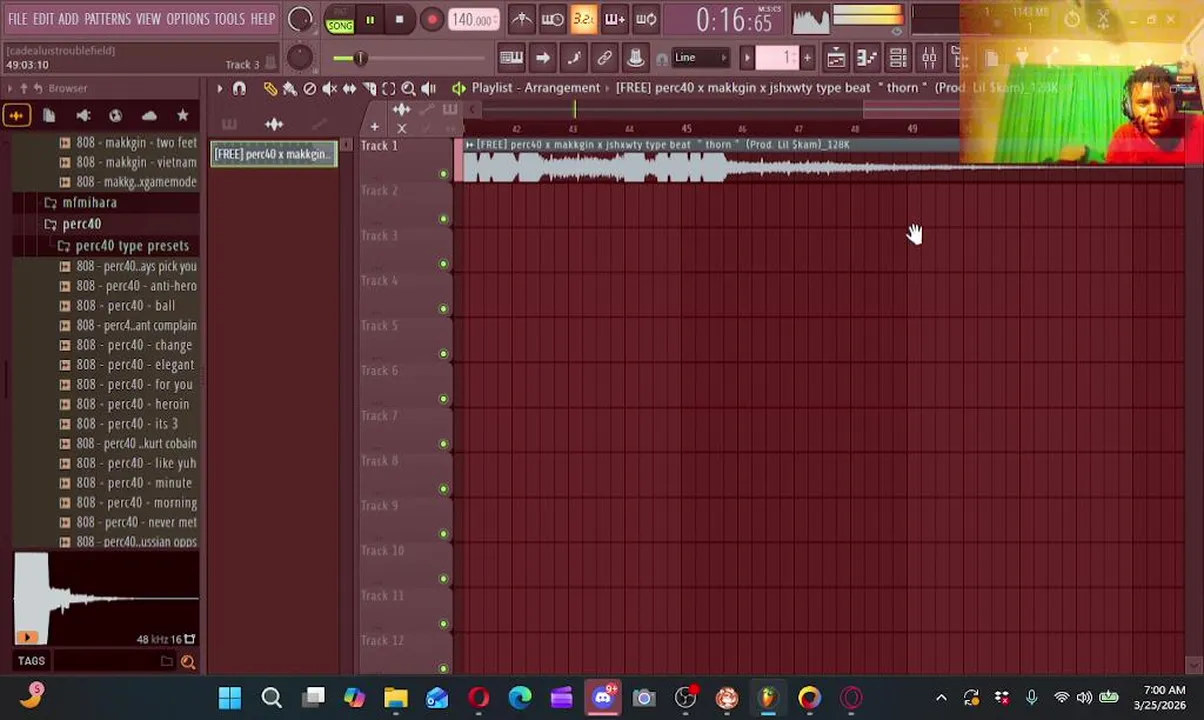
Task: Open the Playlist view button
Action: (x=836, y=58)
